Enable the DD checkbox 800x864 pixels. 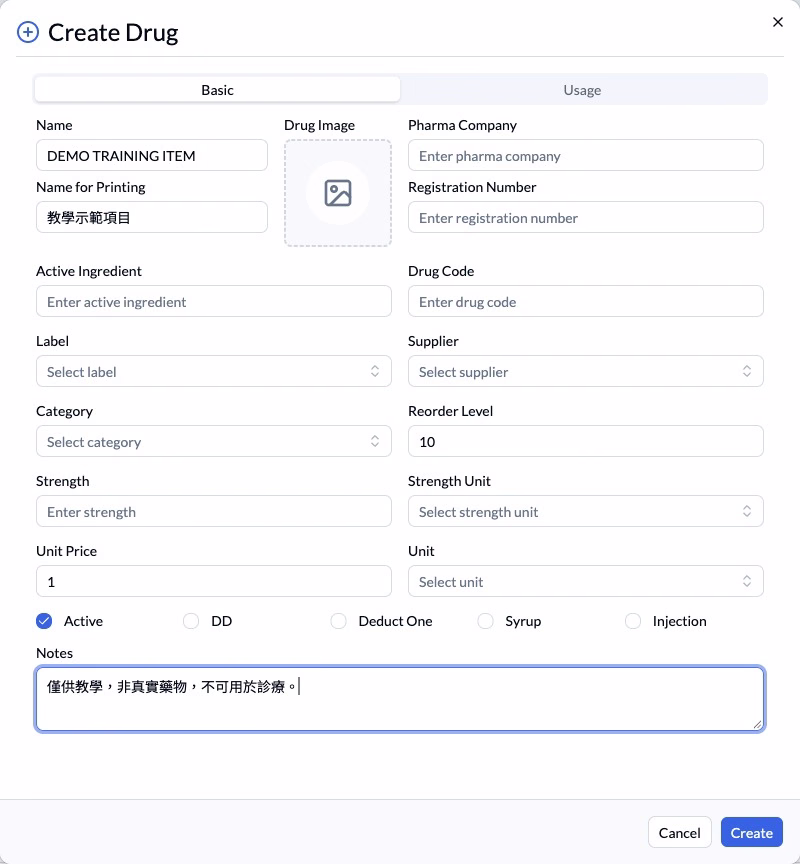coord(191,621)
